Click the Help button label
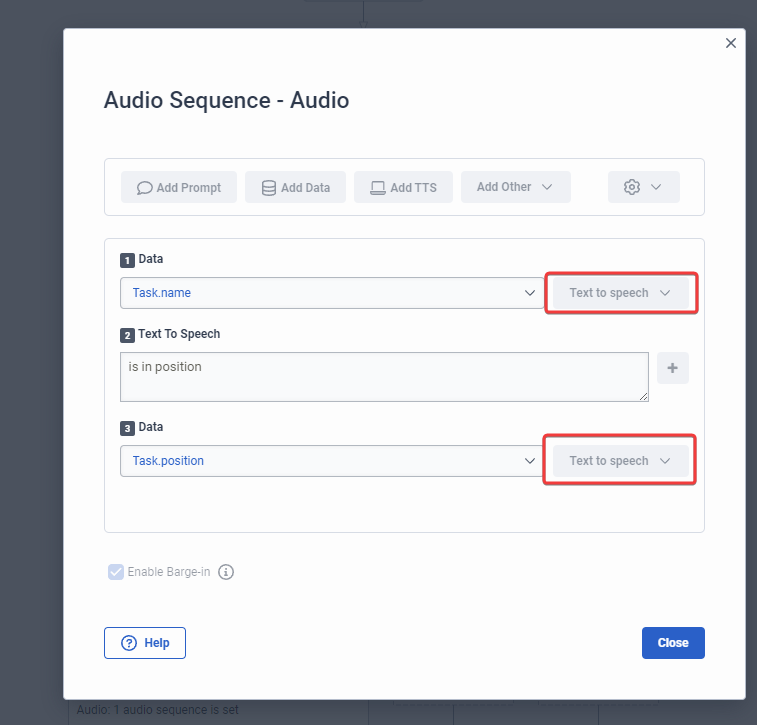 (x=157, y=643)
